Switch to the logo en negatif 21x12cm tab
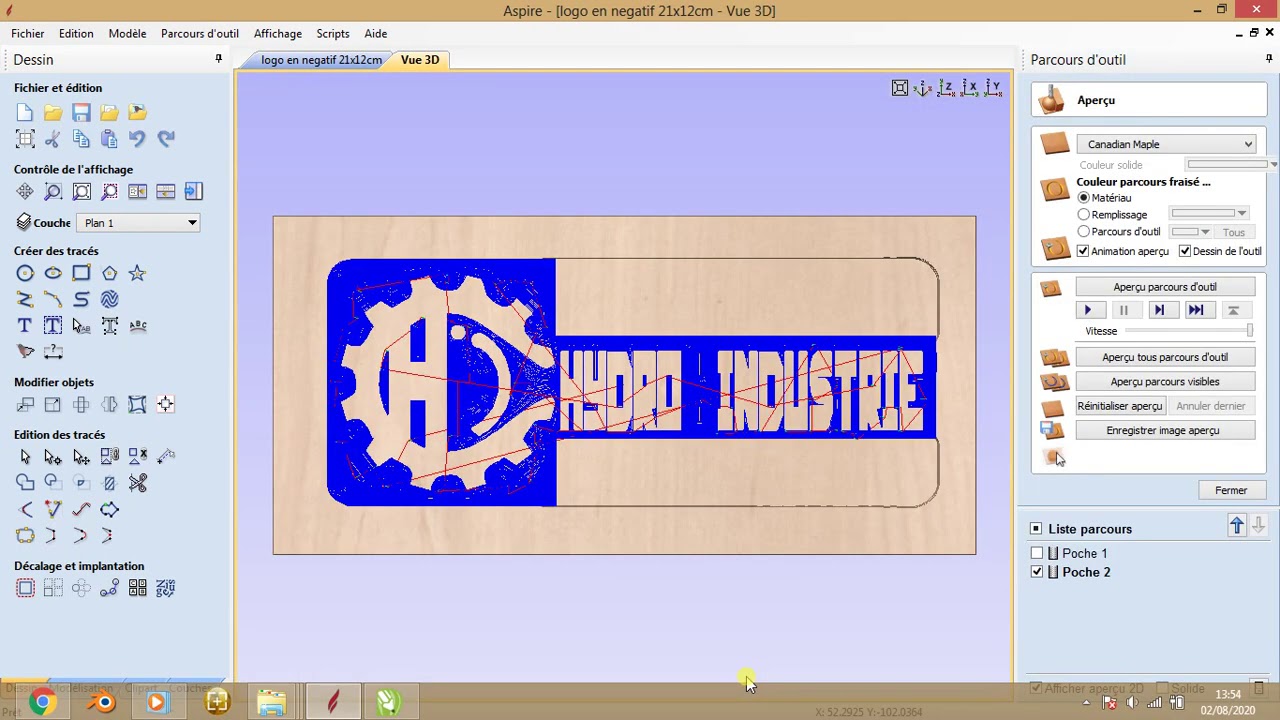The width and height of the screenshot is (1280, 720). [x=321, y=60]
